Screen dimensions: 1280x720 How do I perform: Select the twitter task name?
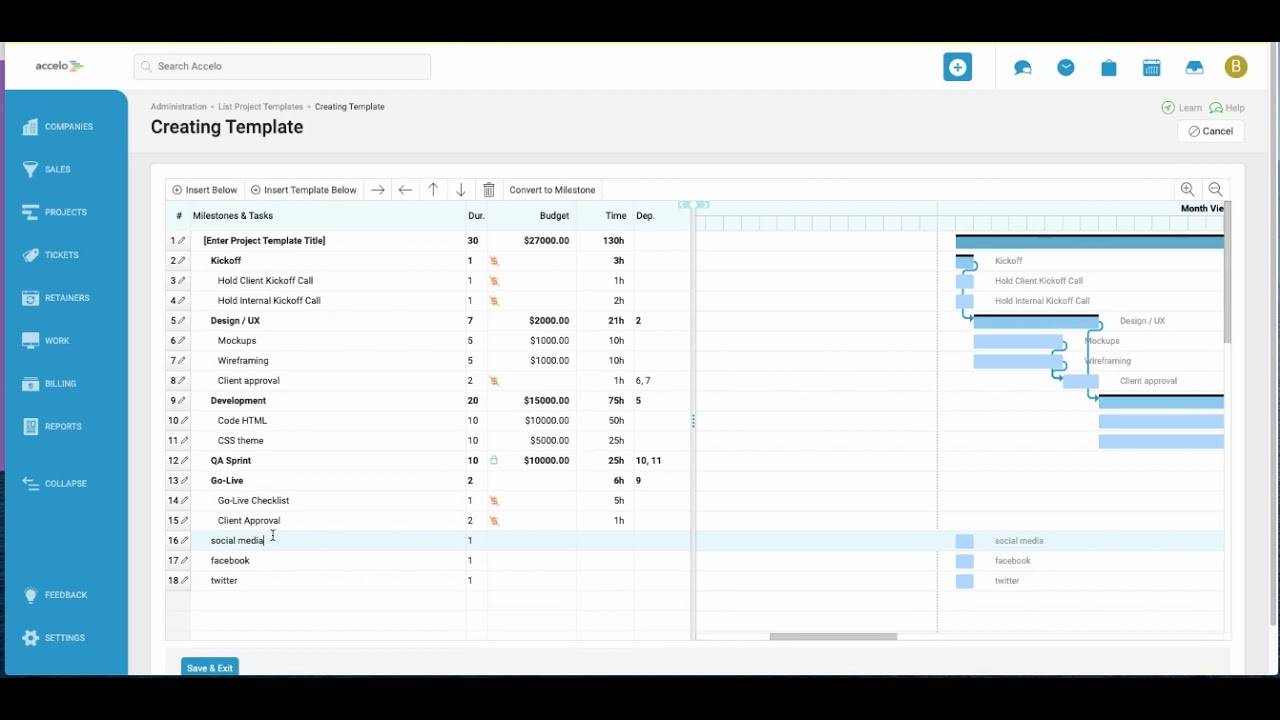click(224, 581)
